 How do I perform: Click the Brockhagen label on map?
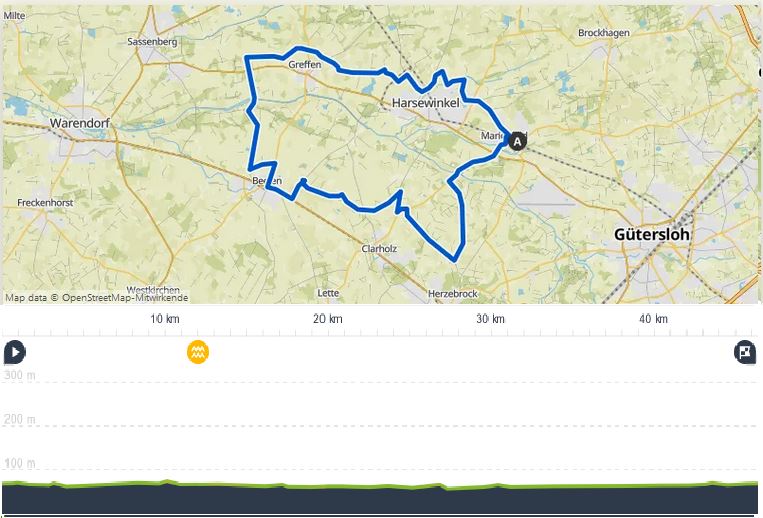[604, 33]
